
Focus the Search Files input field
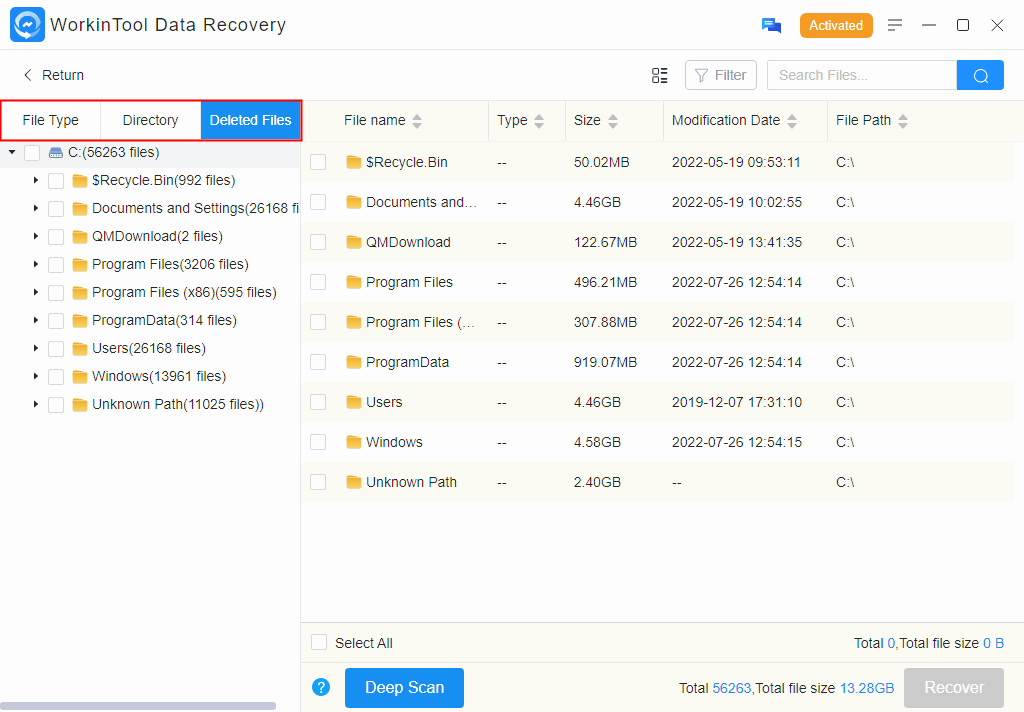860,75
